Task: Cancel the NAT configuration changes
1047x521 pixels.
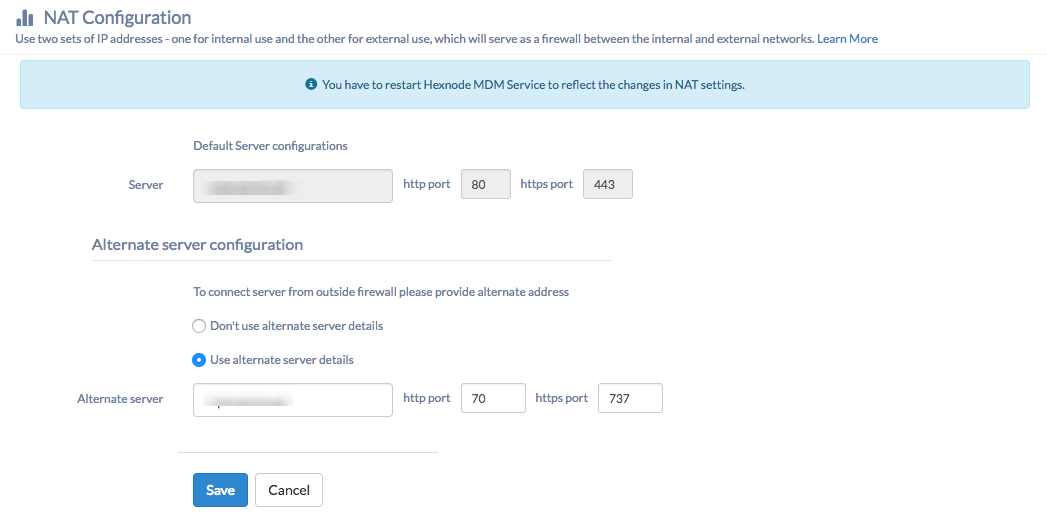Action: click(x=288, y=490)
